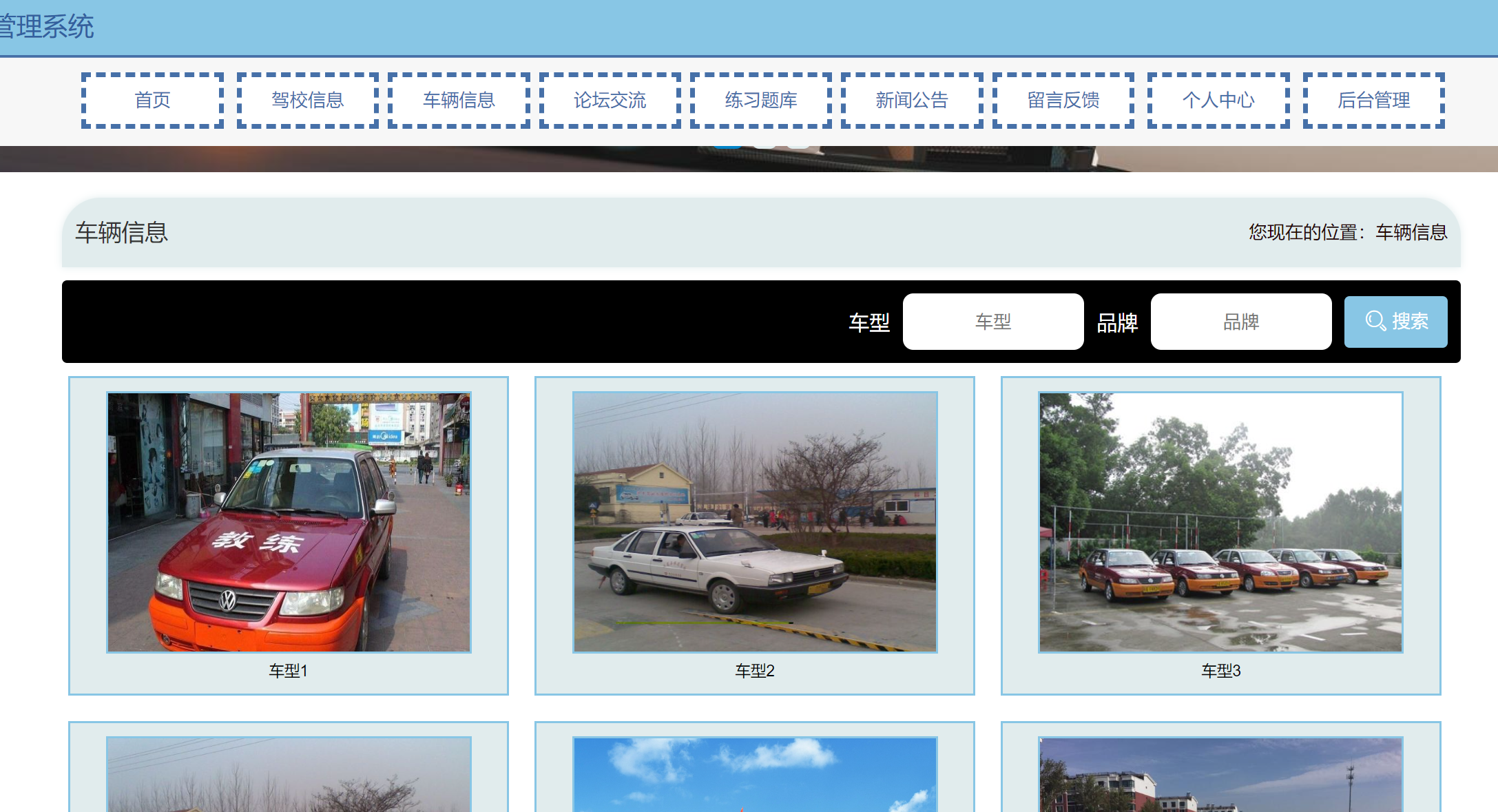Open the row of cars 车型3 thumbnail

pyautogui.click(x=1220, y=522)
